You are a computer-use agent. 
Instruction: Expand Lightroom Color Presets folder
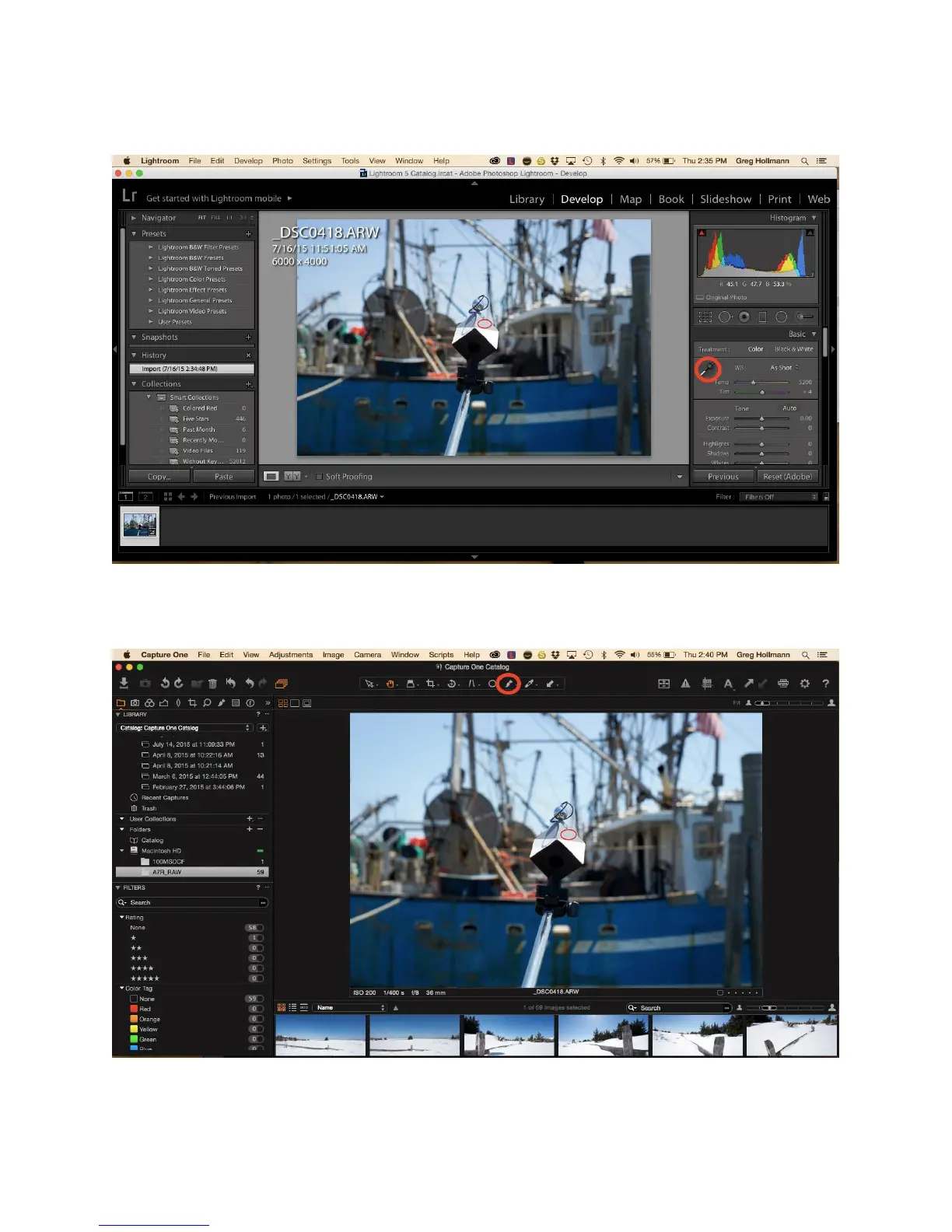151,279
